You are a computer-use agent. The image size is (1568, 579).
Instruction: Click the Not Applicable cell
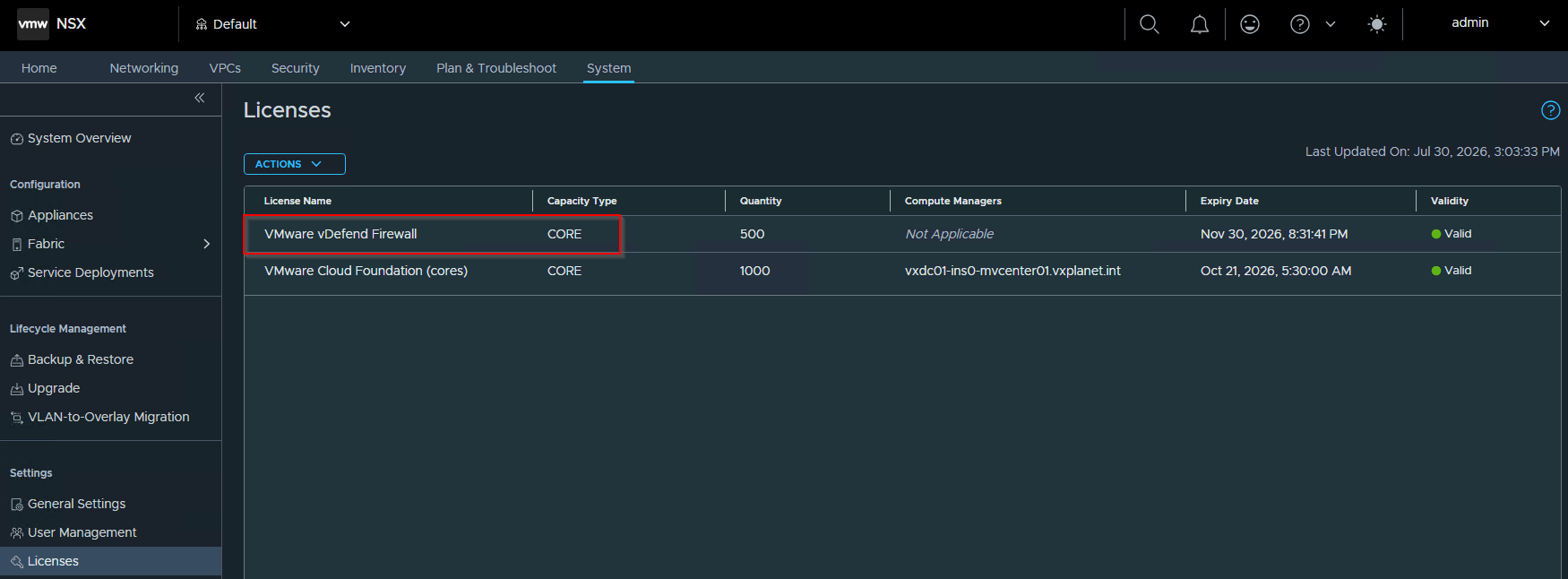coord(949,234)
